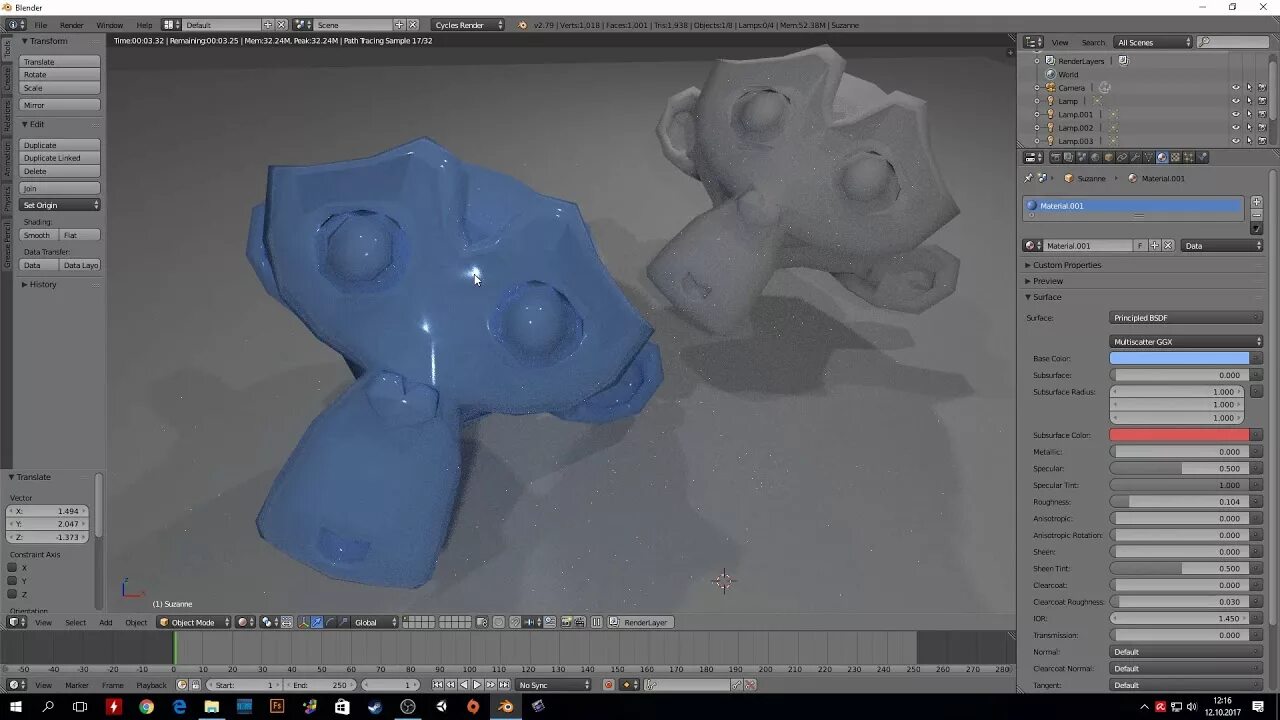Jump to the last frame

click(504, 685)
